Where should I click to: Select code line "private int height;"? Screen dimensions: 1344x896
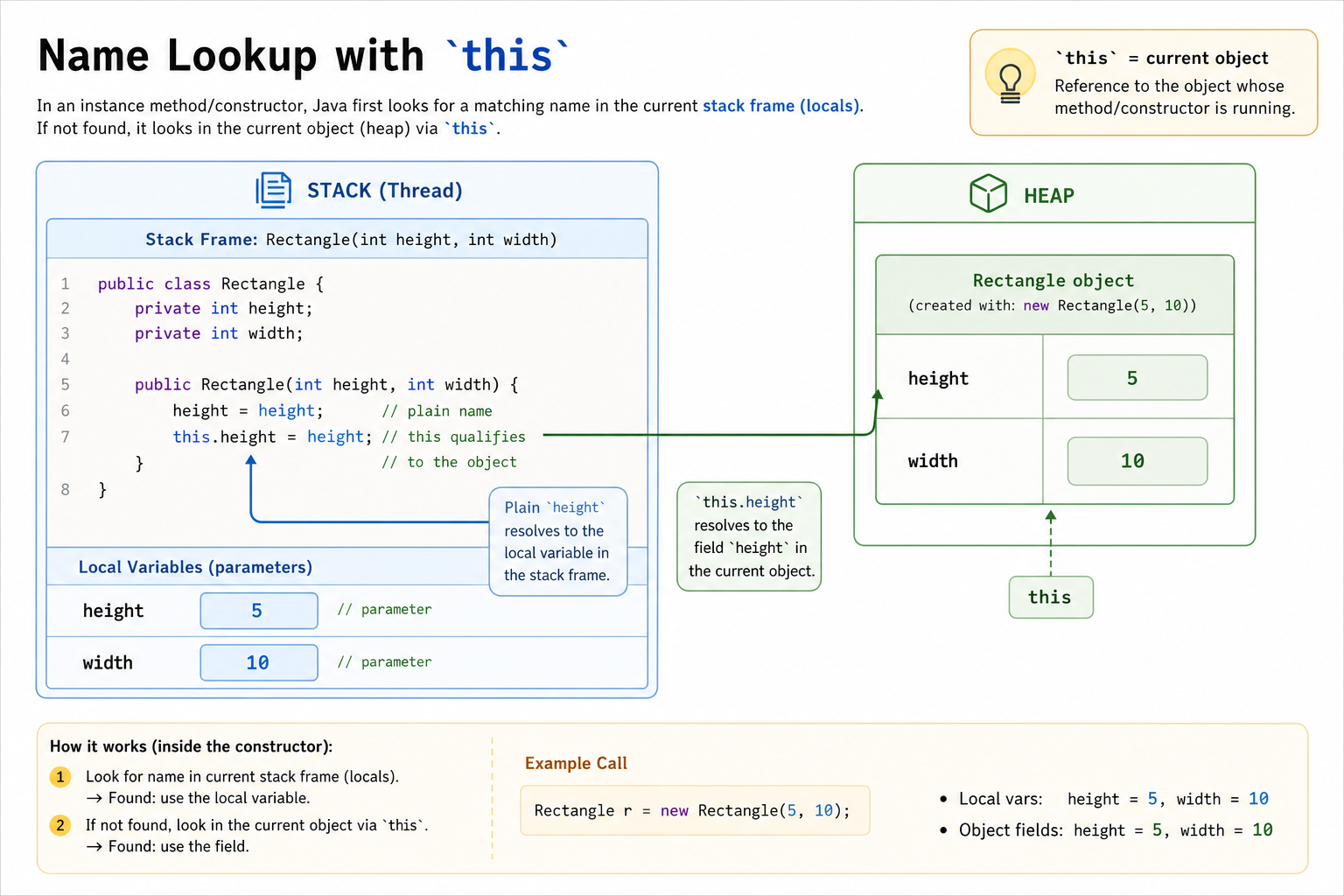[x=223, y=308]
